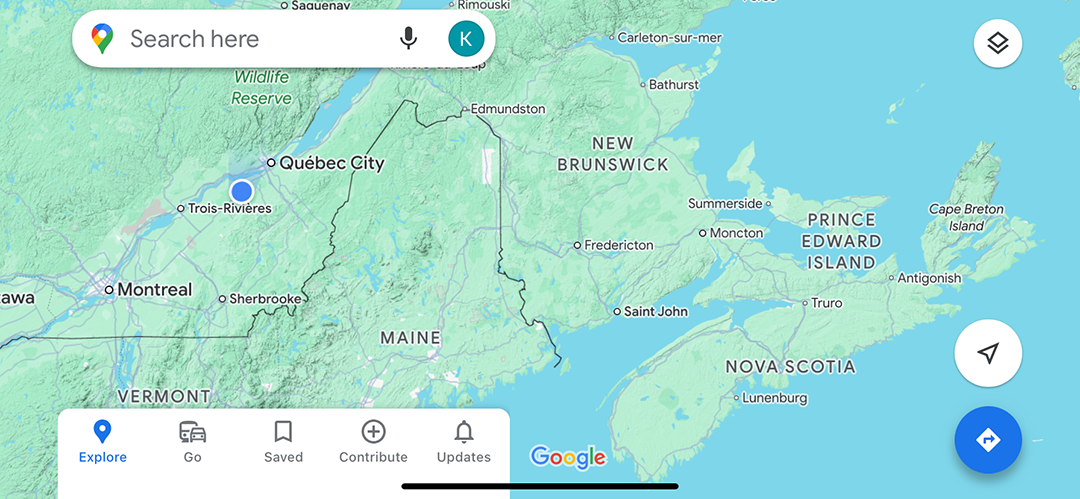This screenshot has height=499, width=1080.
Task: Tap the Saint John city label
Action: (656, 312)
